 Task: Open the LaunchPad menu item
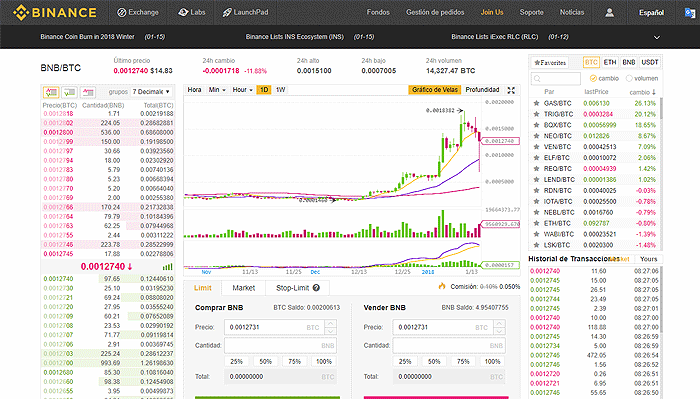[x=246, y=12]
